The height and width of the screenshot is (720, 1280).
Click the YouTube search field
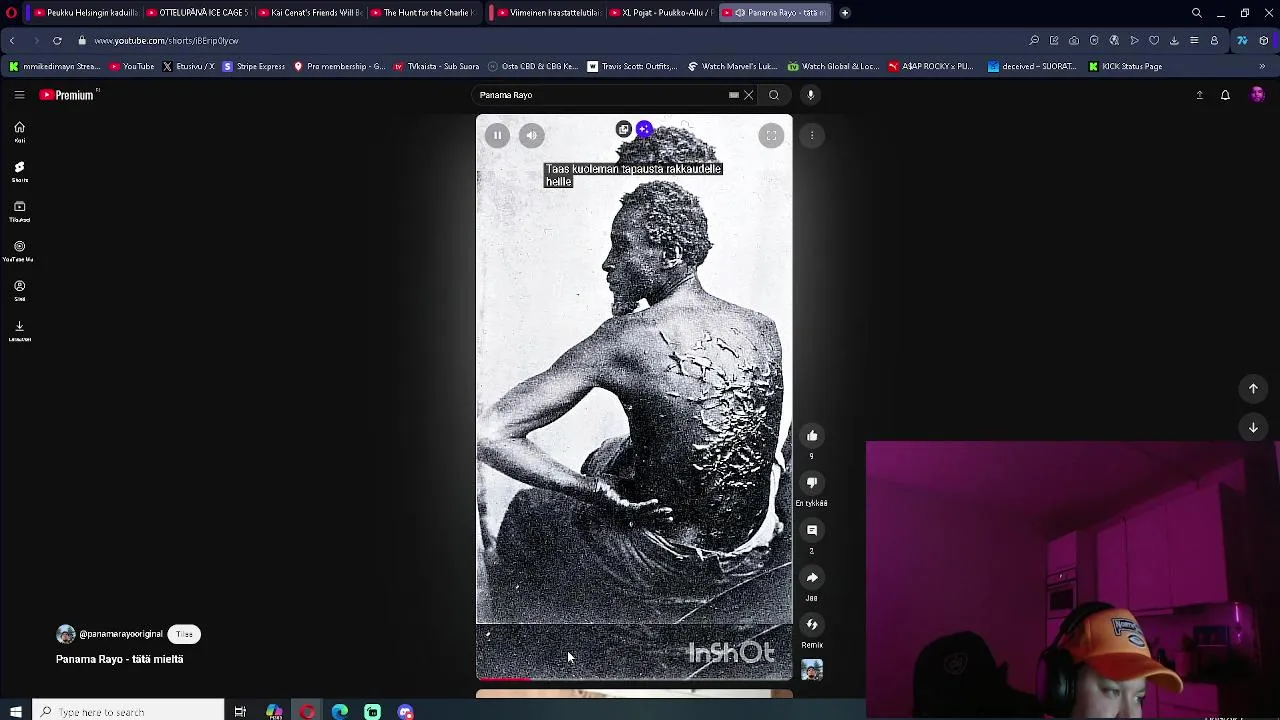(600, 95)
